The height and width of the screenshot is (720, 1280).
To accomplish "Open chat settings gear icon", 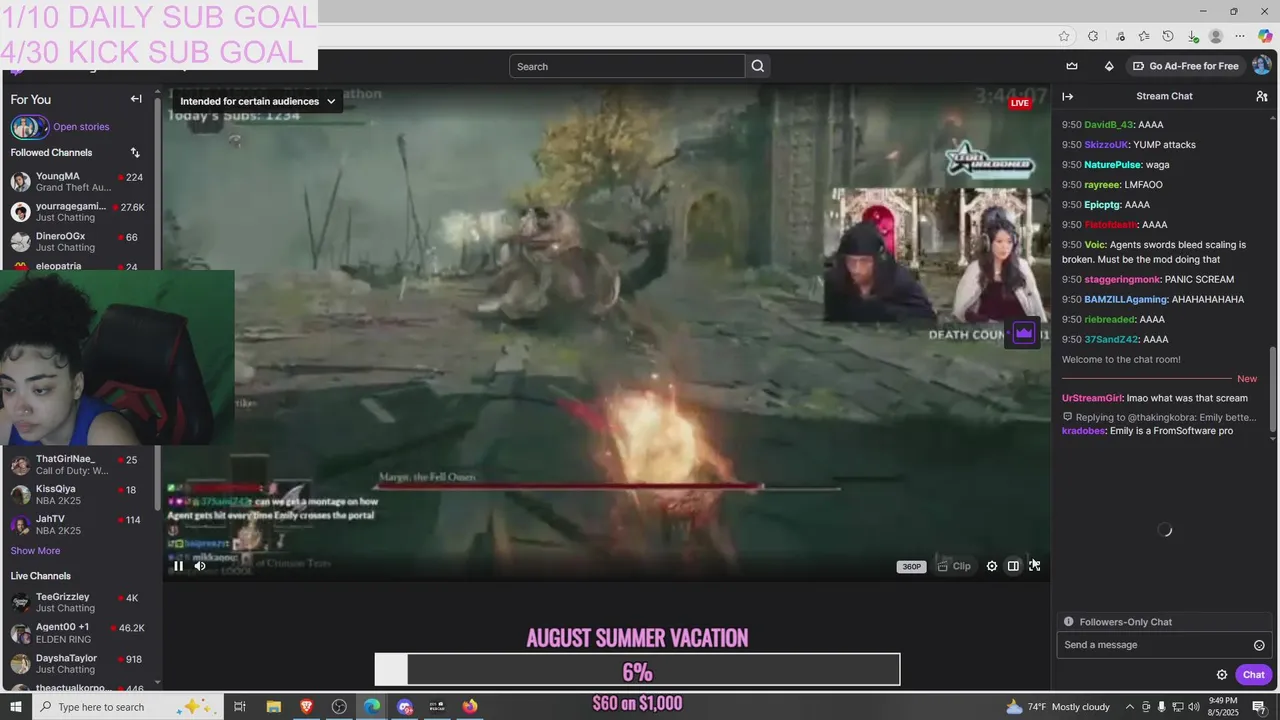I will (1222, 675).
